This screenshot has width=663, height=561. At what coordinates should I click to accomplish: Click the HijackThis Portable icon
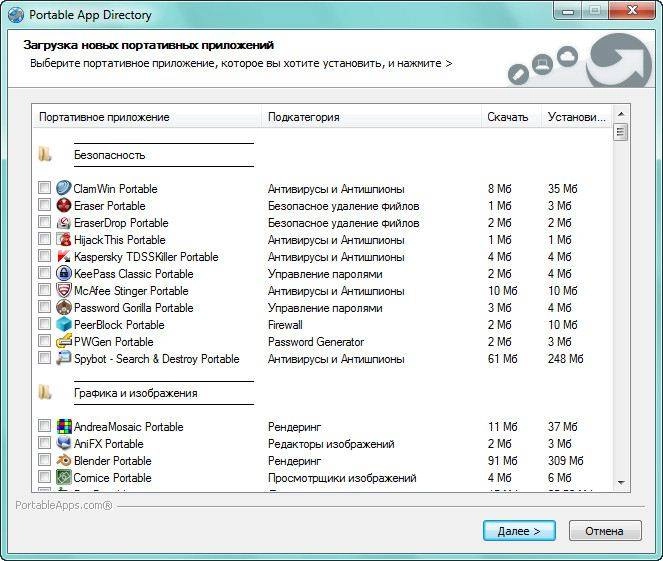click(63, 239)
